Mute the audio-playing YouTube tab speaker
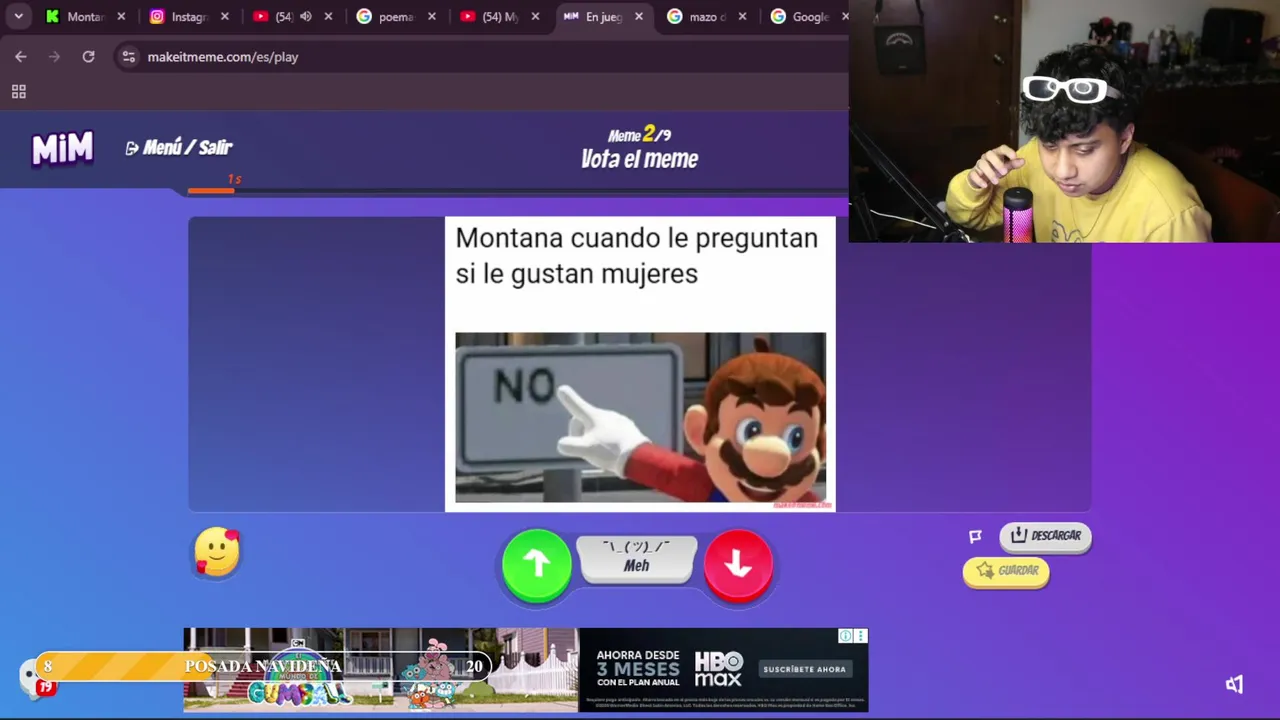Viewport: 1280px width, 720px height. coord(305,17)
